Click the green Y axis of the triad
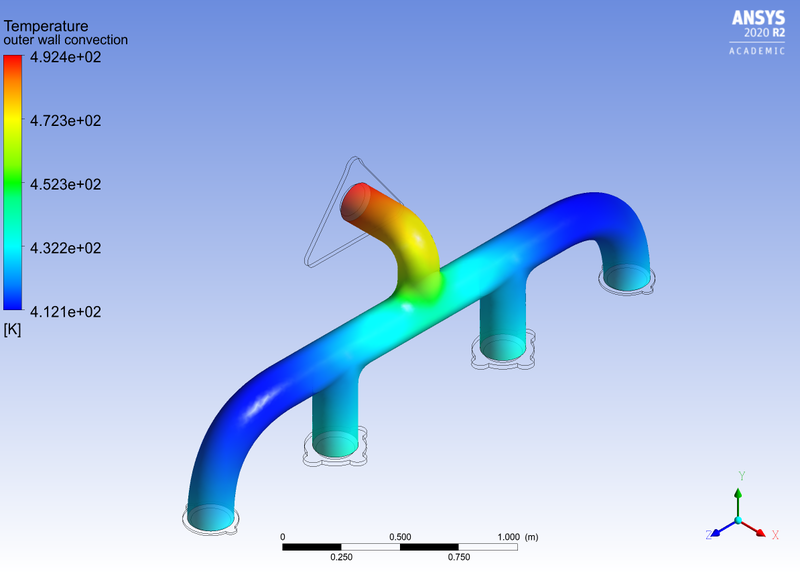This screenshot has height=574, width=800. click(x=738, y=503)
